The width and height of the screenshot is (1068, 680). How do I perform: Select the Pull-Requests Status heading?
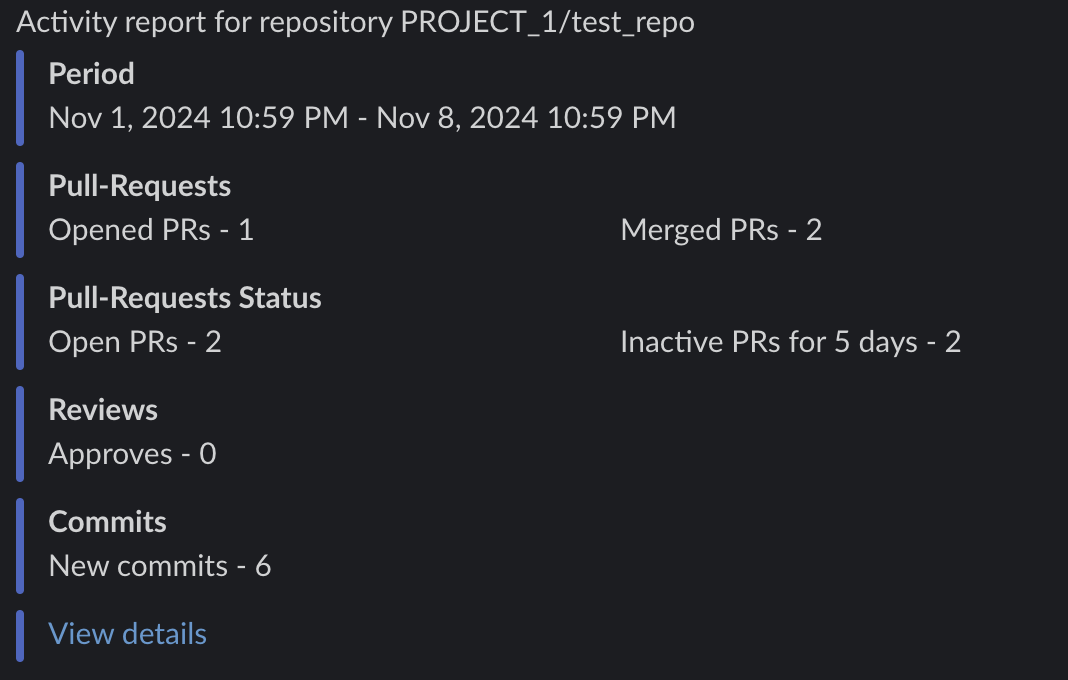tap(185, 298)
